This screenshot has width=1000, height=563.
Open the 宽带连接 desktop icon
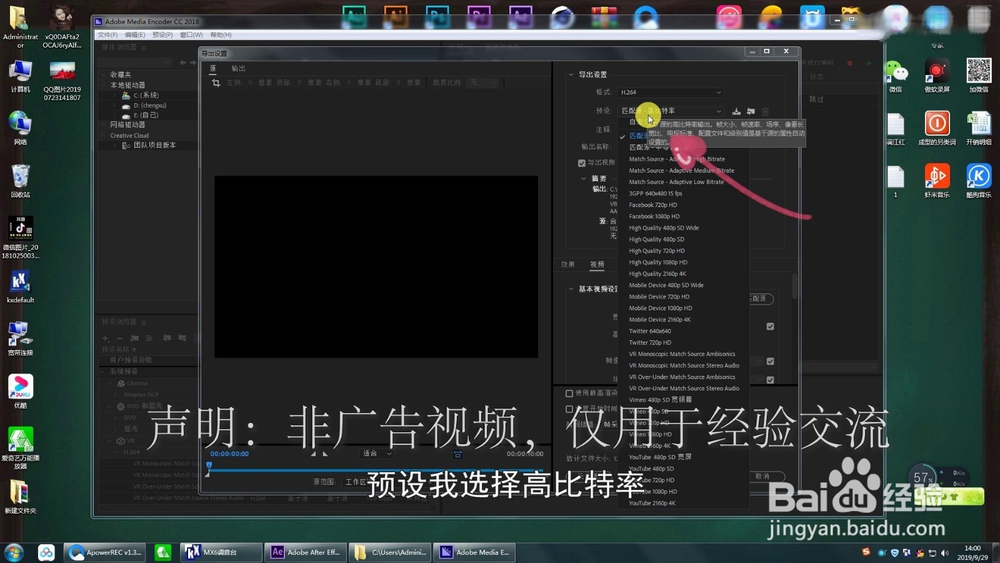pos(20,339)
